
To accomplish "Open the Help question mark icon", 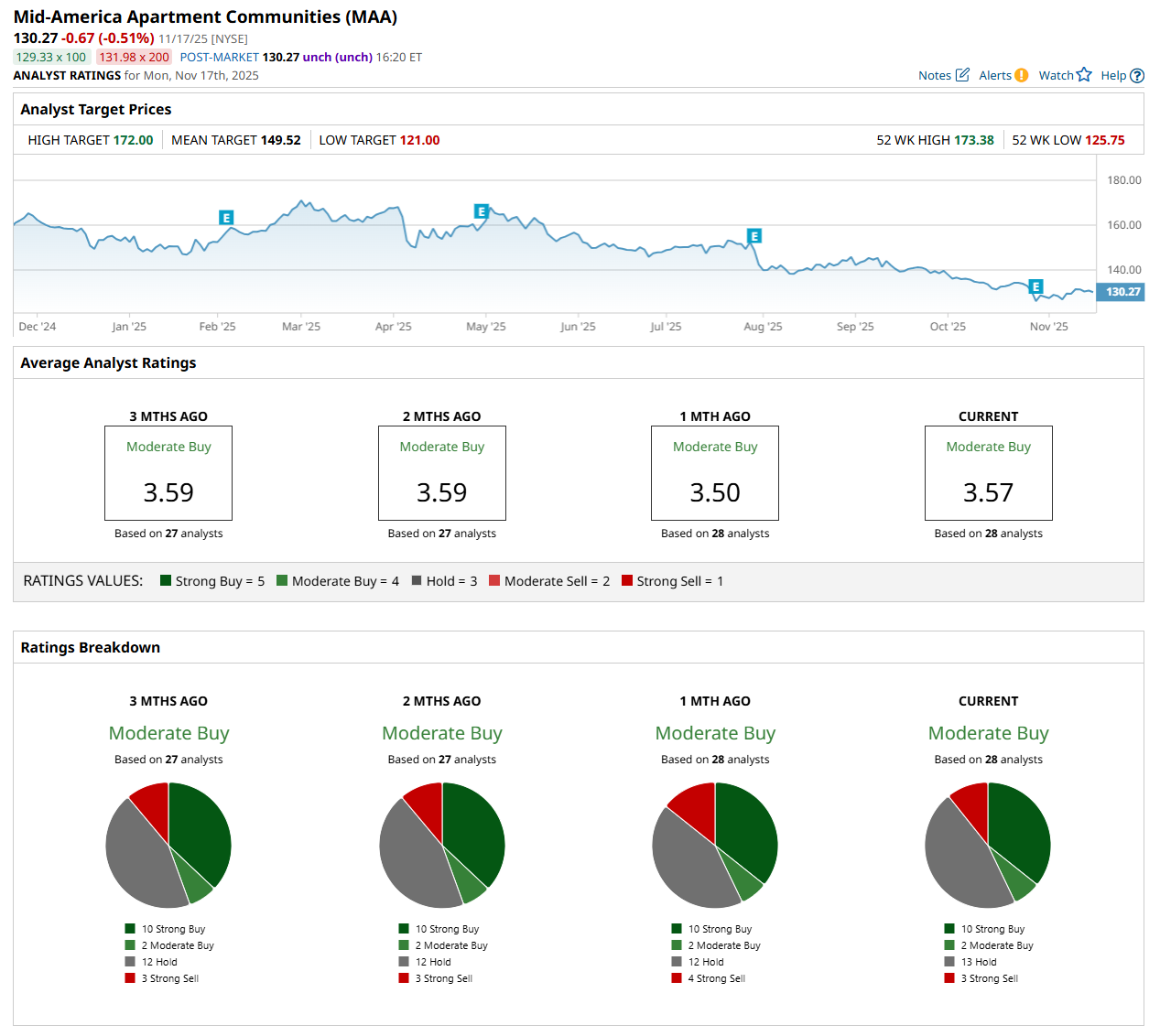I will (1137, 76).
